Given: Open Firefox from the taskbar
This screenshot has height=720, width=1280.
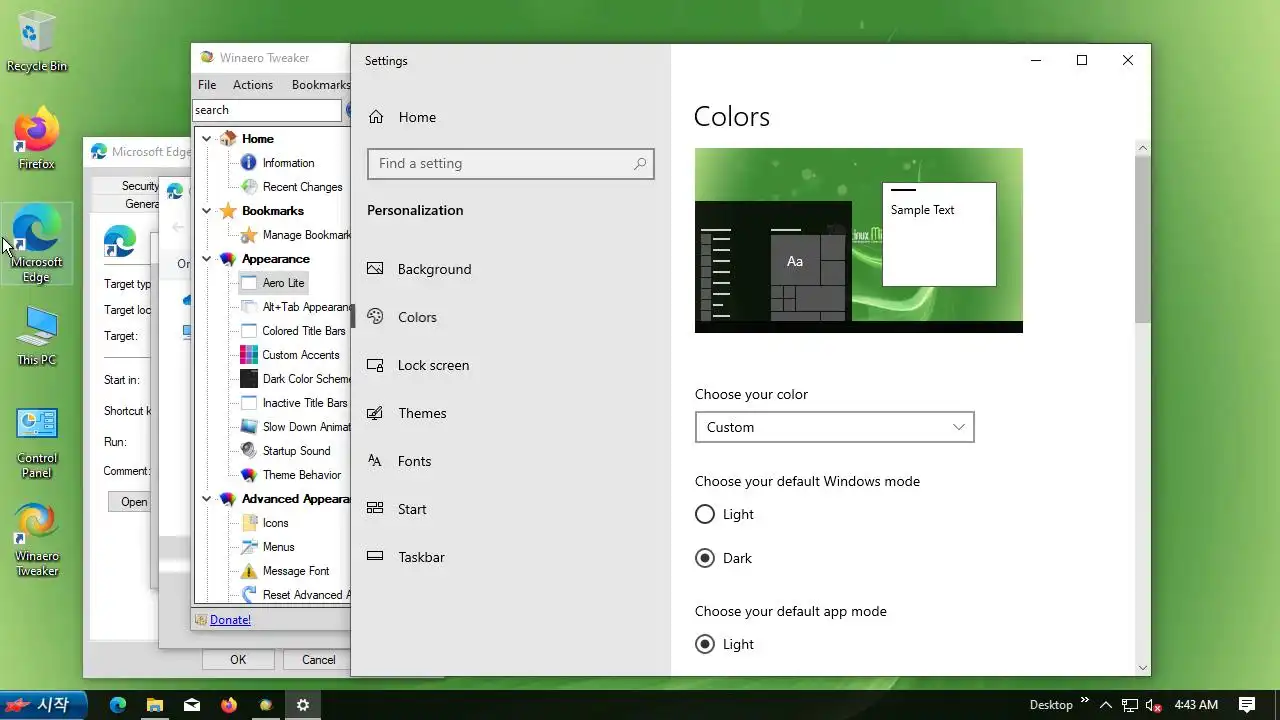Looking at the screenshot, I should 229,705.
